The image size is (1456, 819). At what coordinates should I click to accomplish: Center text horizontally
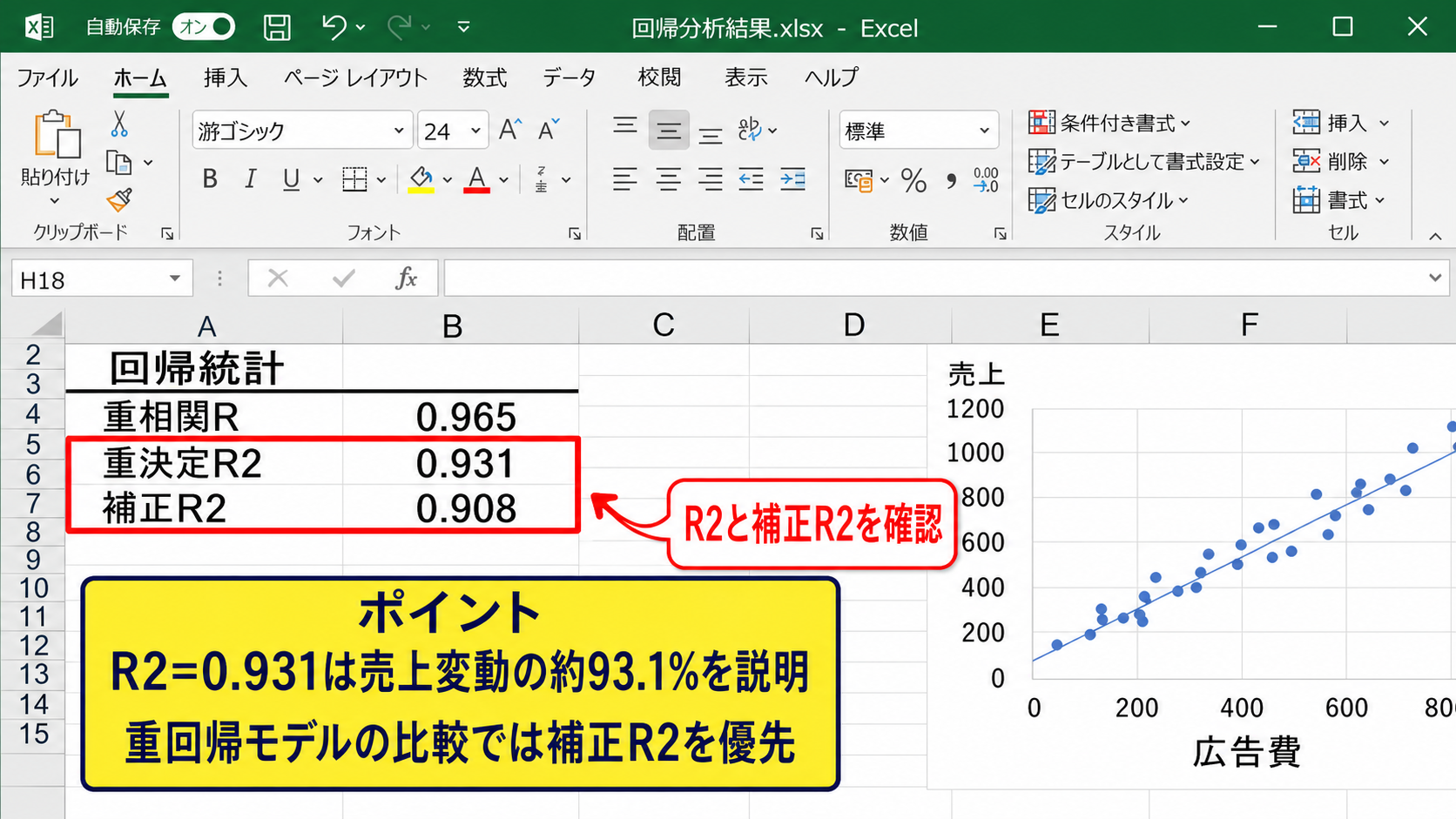(x=669, y=179)
